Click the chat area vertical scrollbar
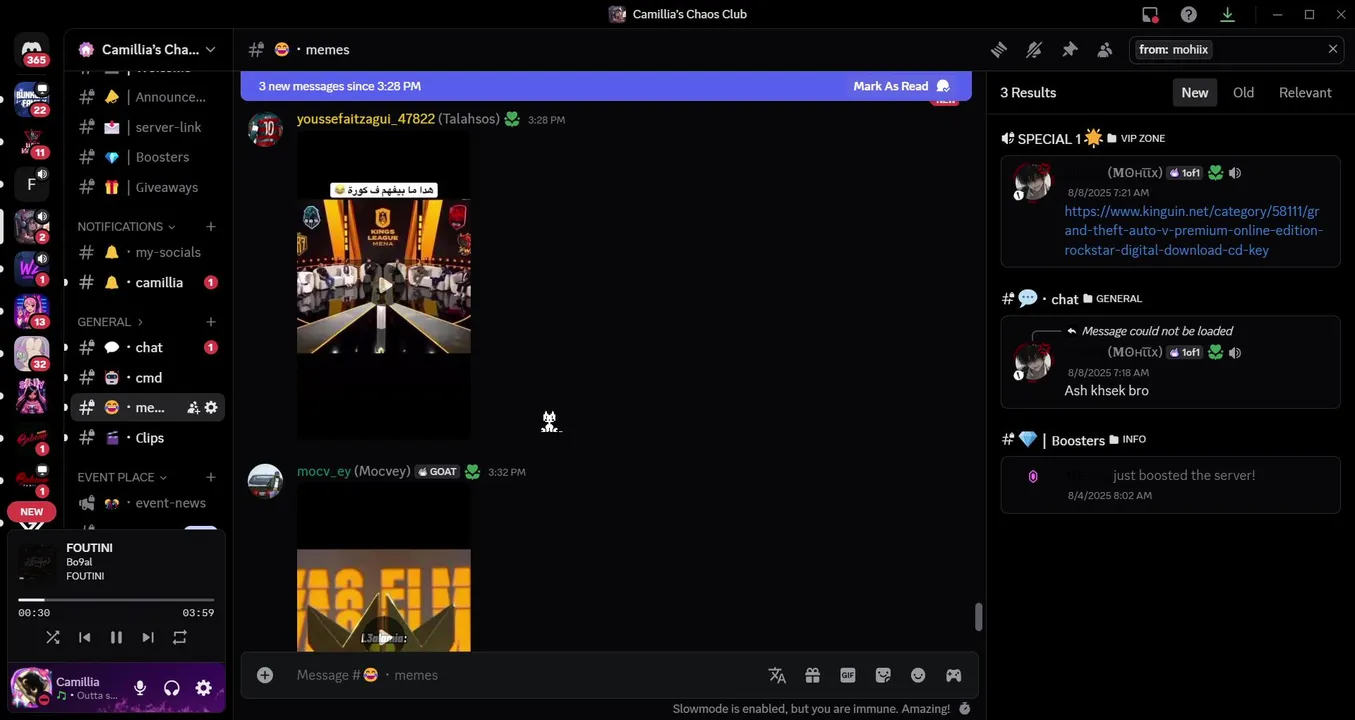The image size is (1355, 720). [978, 617]
